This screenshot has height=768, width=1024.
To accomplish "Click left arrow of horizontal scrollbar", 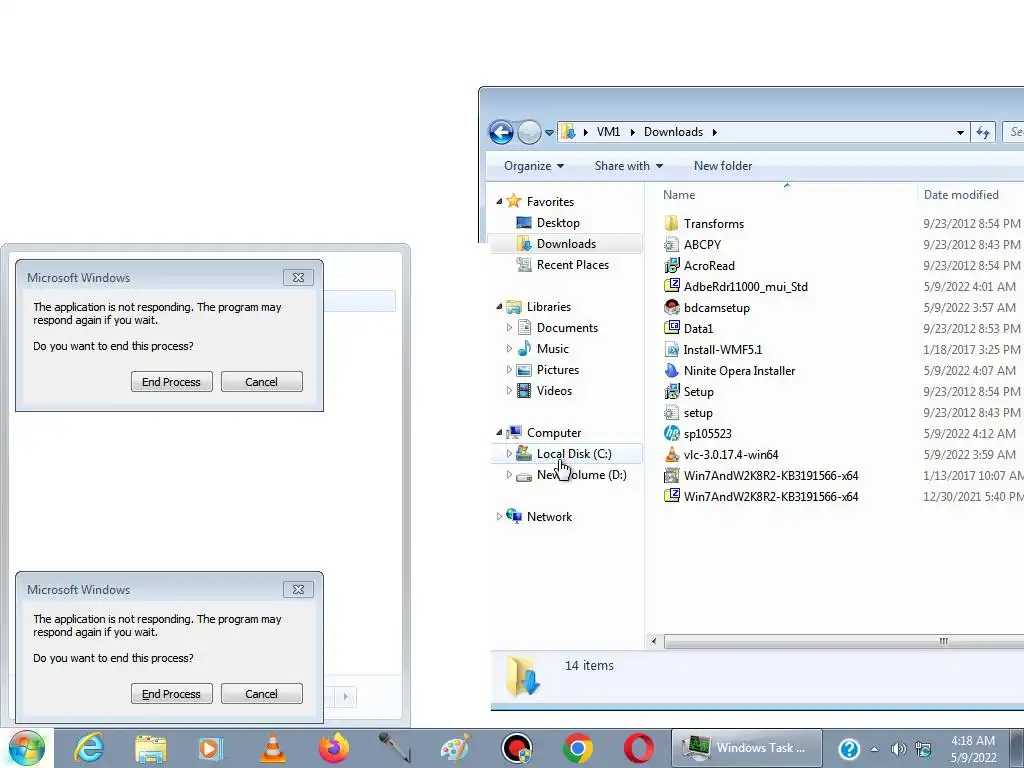I will pyautogui.click(x=654, y=641).
